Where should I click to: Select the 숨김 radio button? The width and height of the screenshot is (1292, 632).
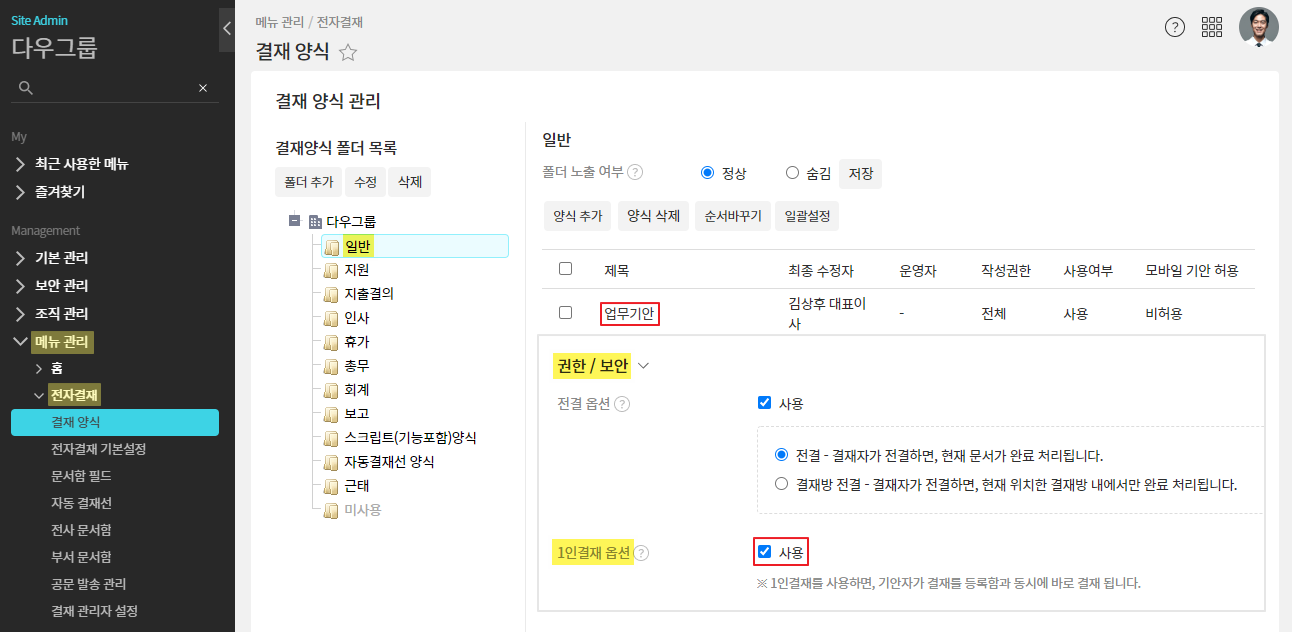pyautogui.click(x=793, y=172)
